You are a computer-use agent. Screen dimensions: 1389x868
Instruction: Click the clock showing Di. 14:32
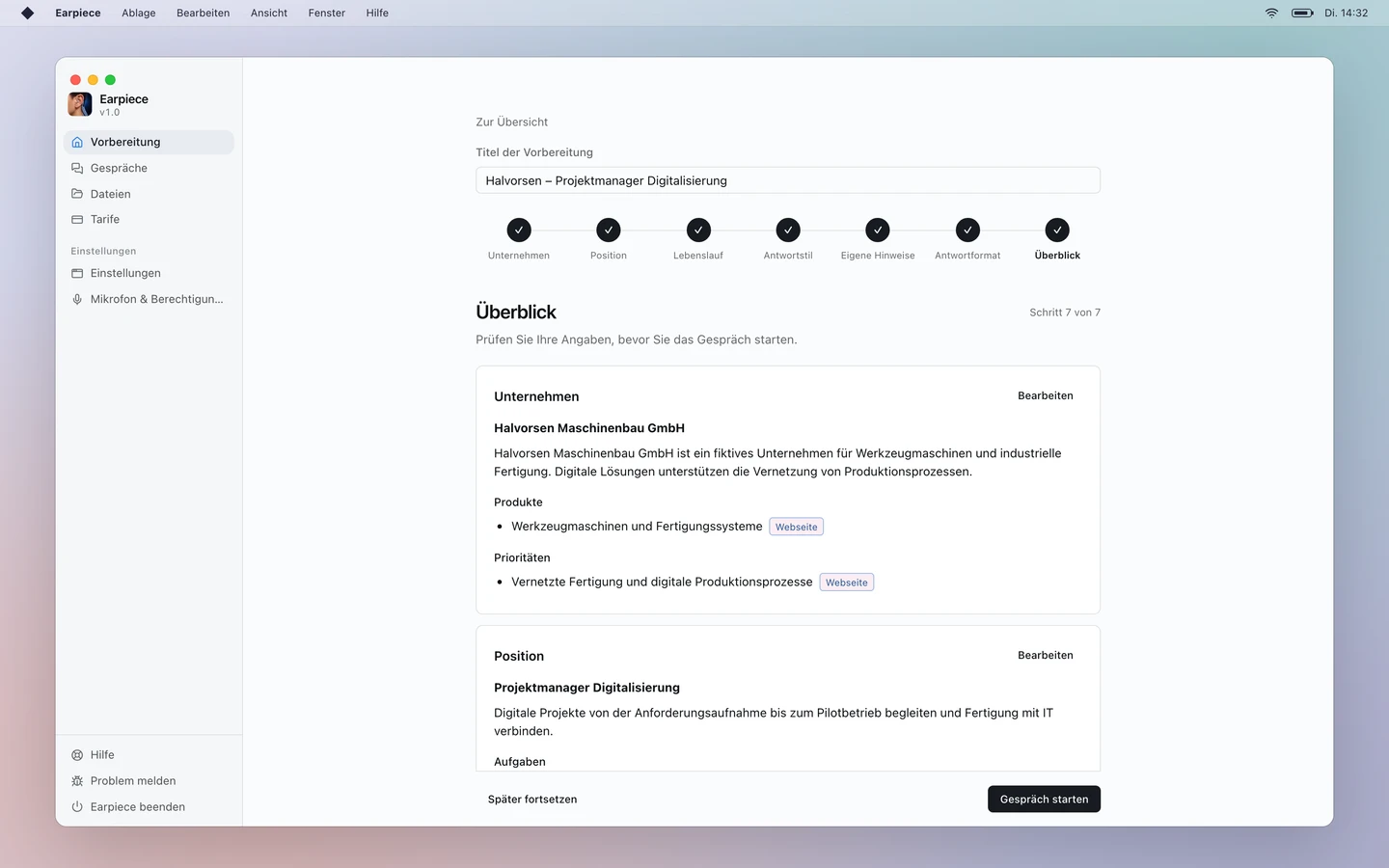pyautogui.click(x=1347, y=14)
